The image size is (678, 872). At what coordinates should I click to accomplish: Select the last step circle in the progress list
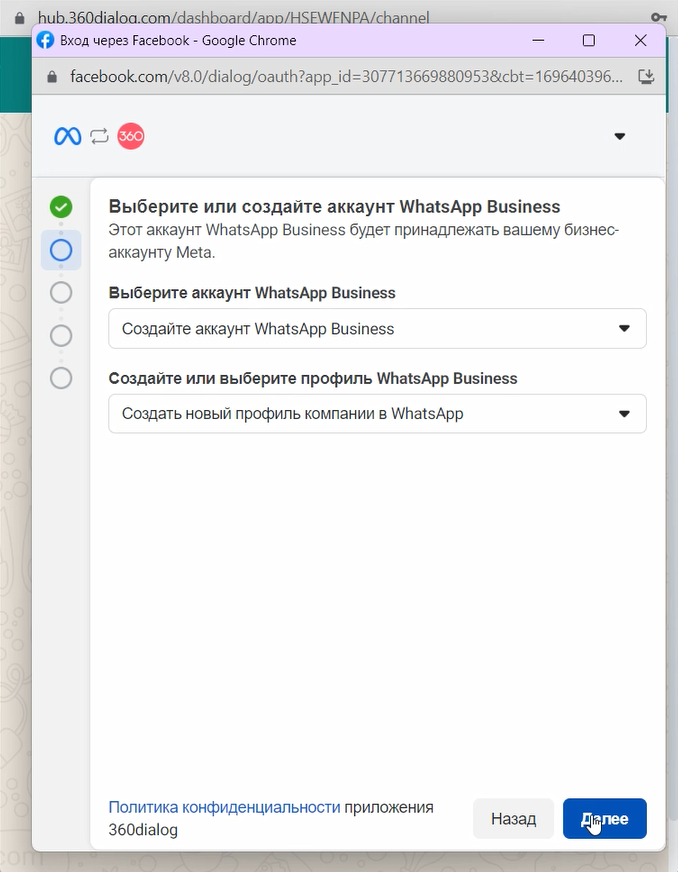point(61,378)
